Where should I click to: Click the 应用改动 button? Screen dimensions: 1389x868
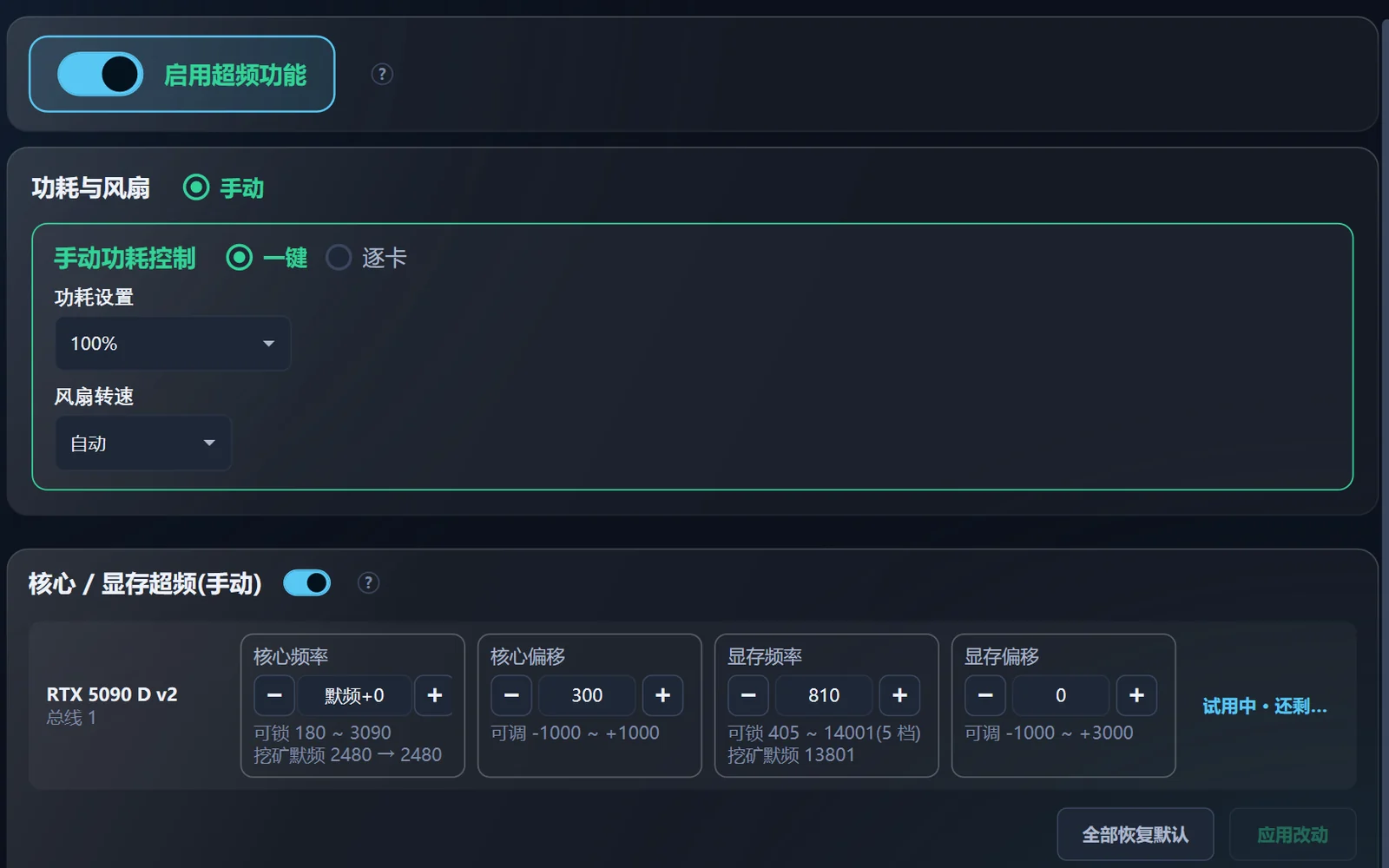(x=1293, y=835)
